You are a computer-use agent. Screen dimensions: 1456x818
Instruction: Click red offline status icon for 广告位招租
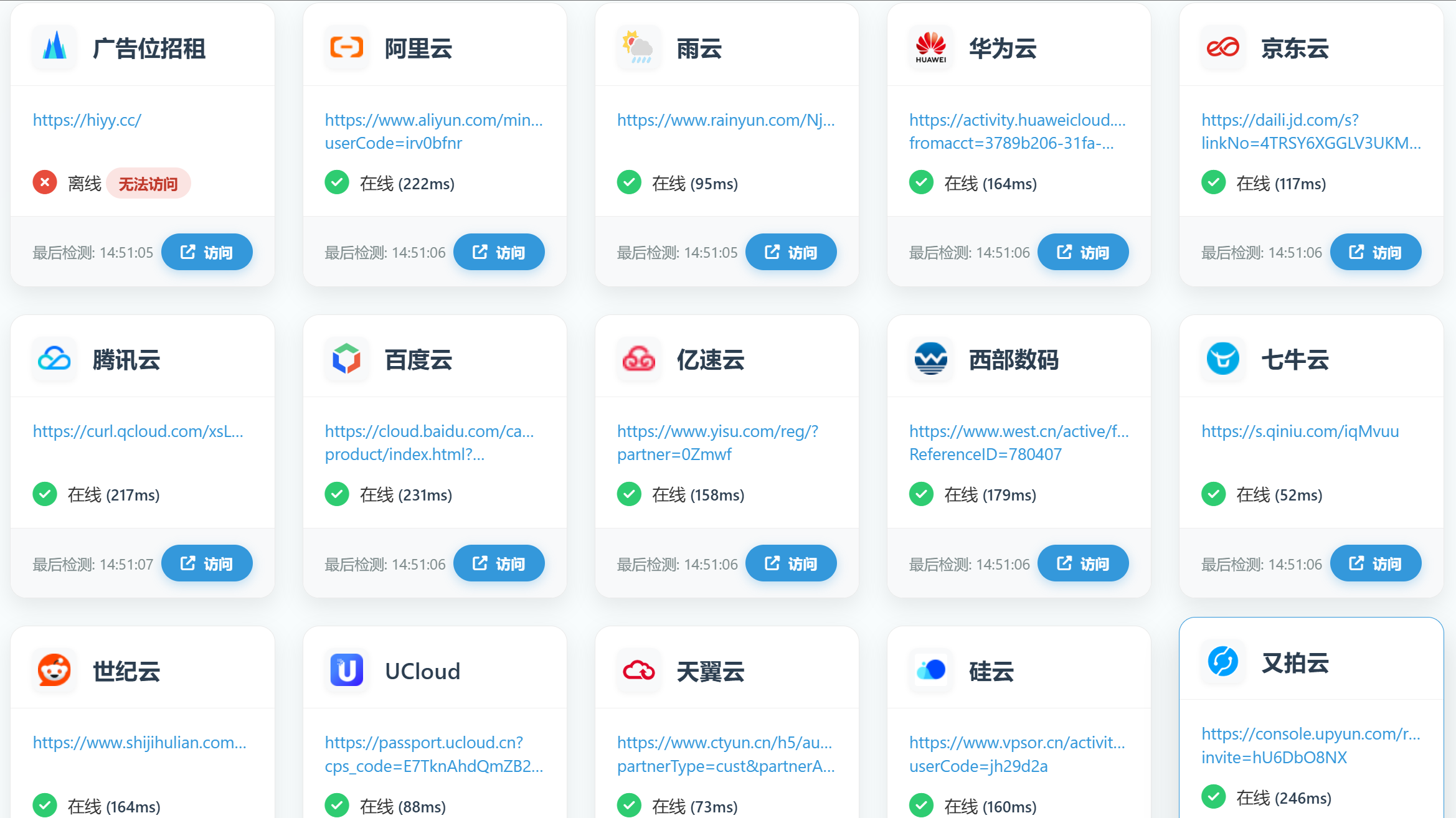45,183
